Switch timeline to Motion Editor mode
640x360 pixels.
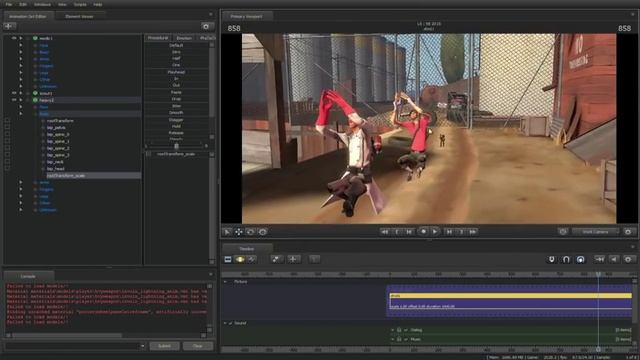point(240,259)
